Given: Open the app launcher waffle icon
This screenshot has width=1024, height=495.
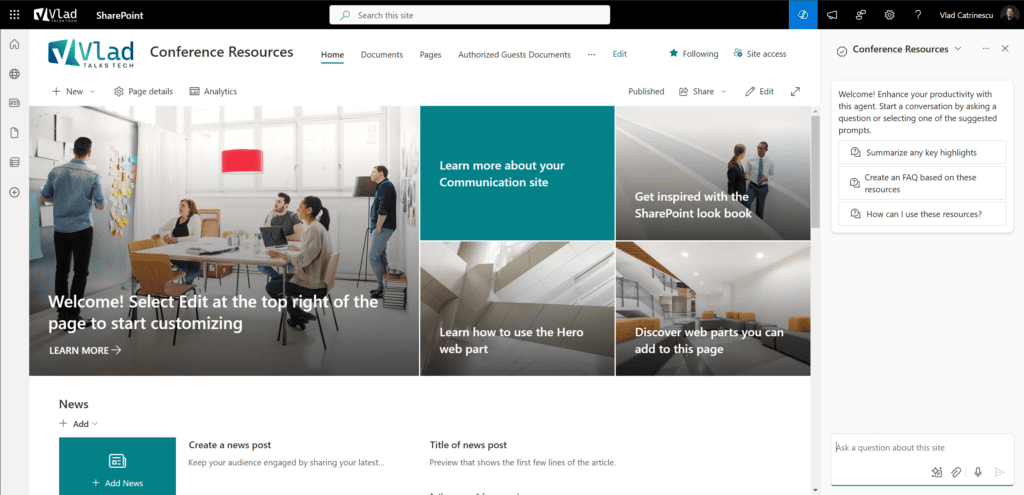Looking at the screenshot, I should pos(14,14).
